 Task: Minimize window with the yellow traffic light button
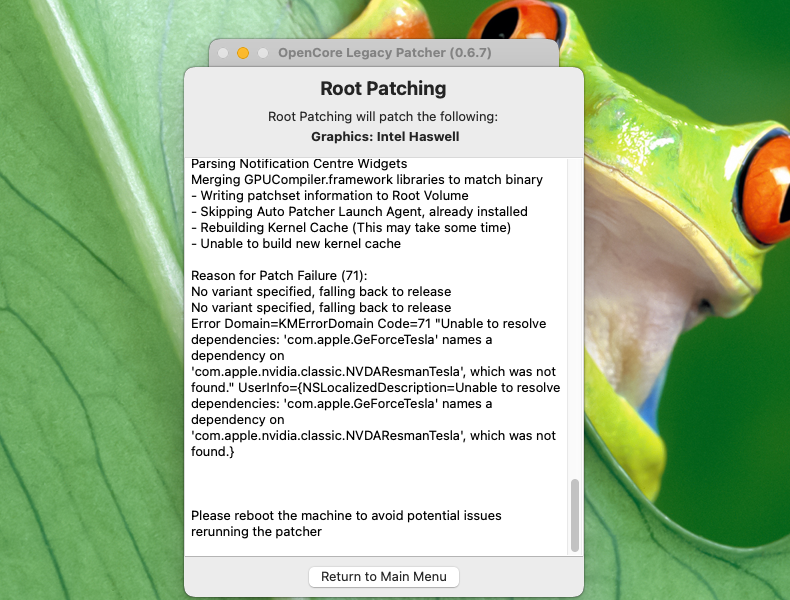[x=243, y=53]
